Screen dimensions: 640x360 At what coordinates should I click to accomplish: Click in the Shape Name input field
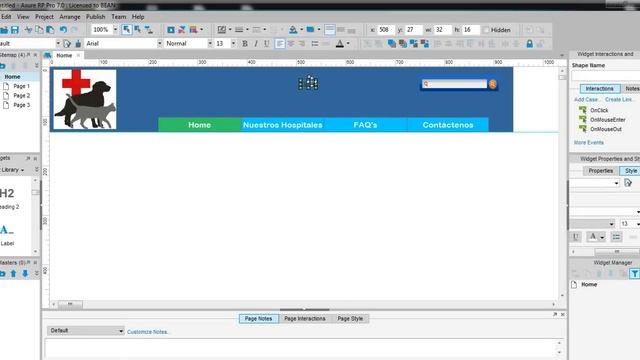[606, 76]
